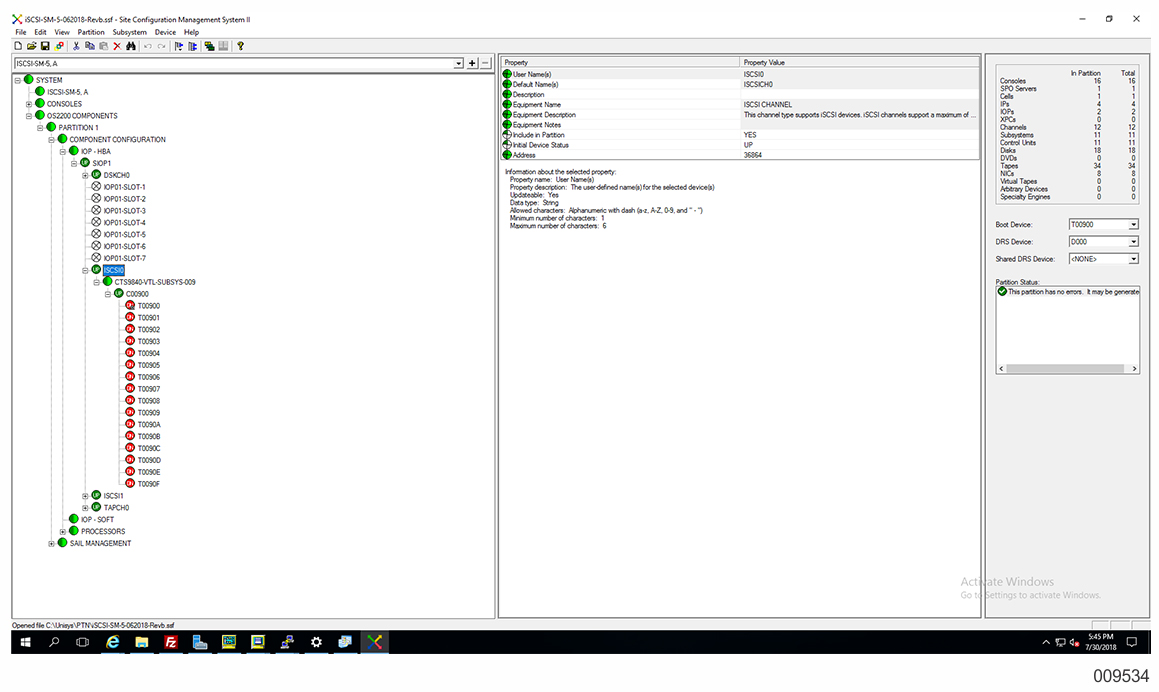Click the Cut scissors toolbar icon
This screenshot has height=692, width=1159.
click(x=75, y=46)
